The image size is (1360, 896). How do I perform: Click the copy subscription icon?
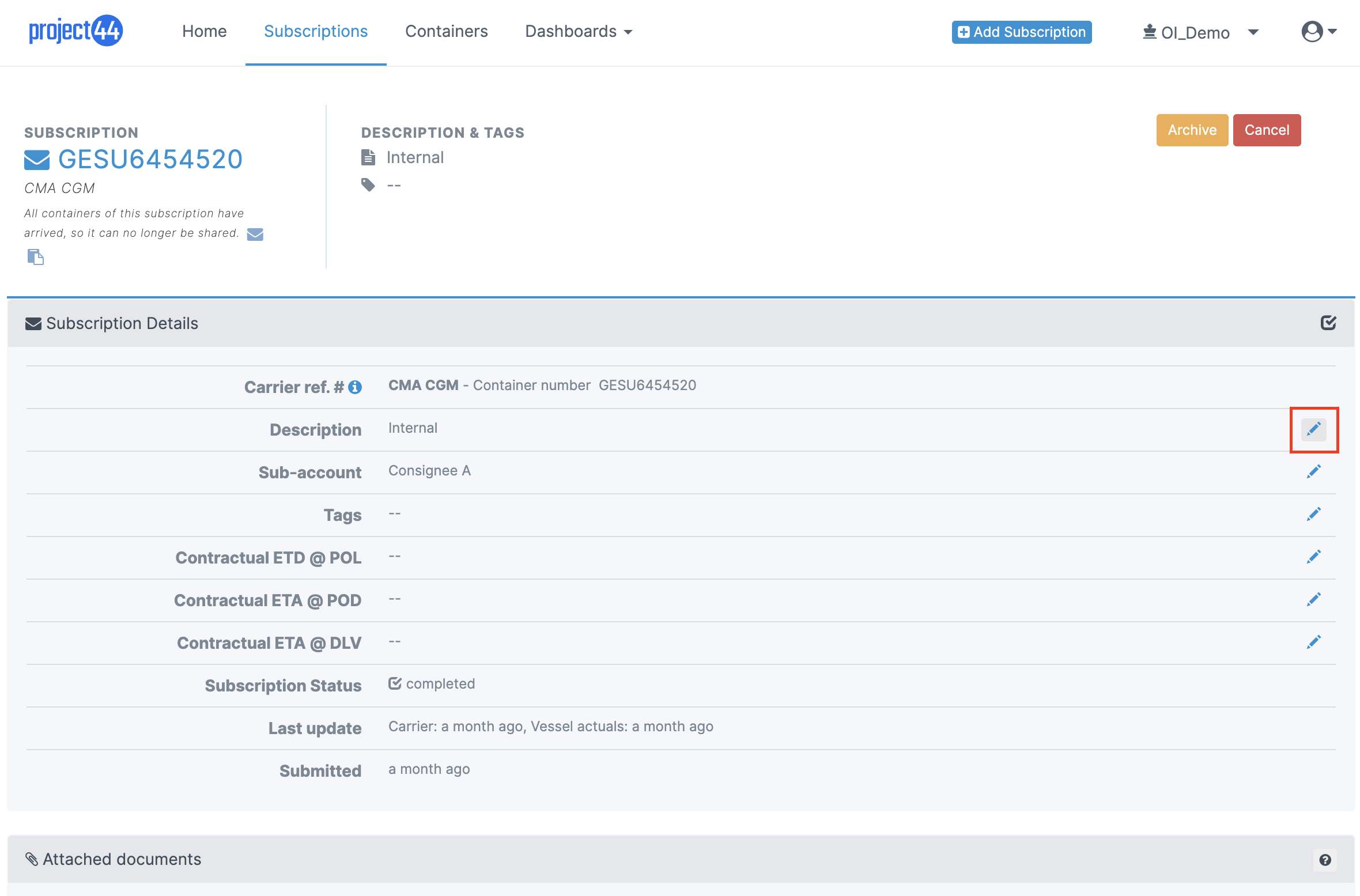pyautogui.click(x=35, y=256)
